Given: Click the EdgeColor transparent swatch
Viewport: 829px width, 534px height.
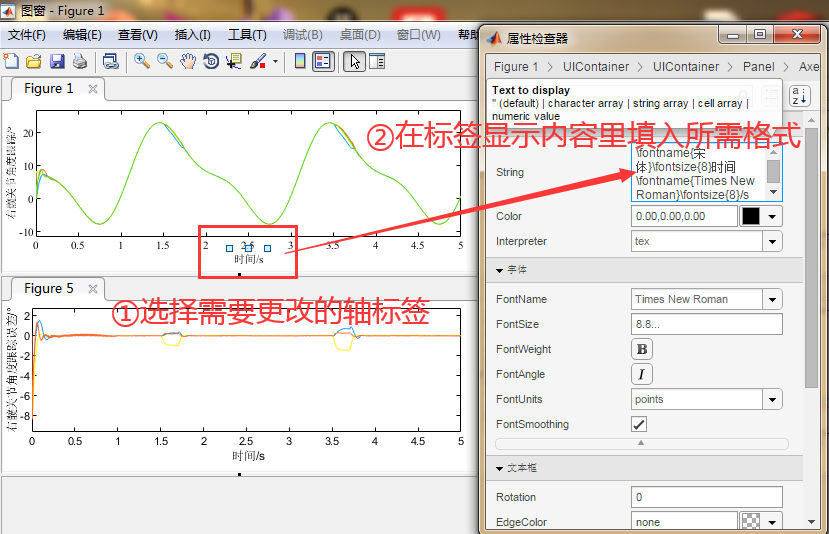Looking at the screenshot, I should click(750, 522).
